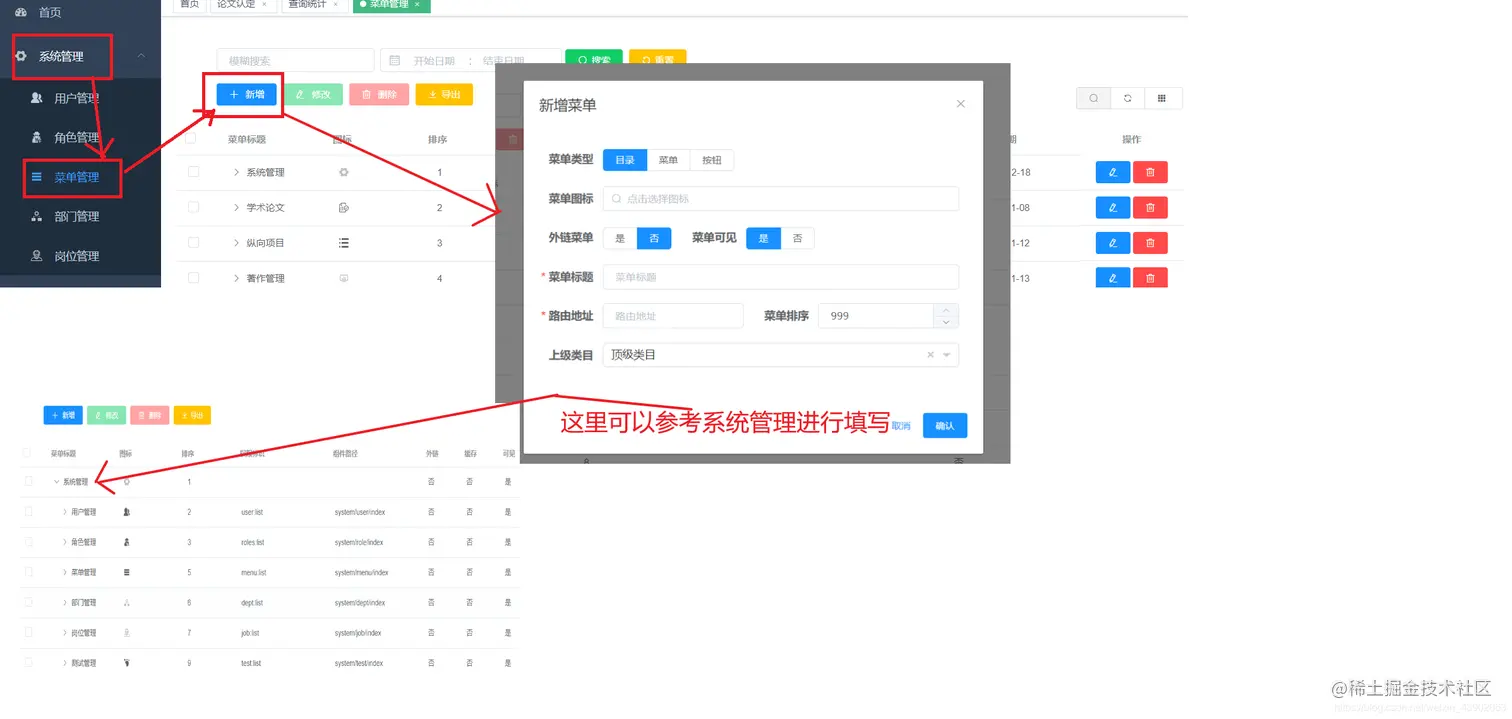Click the gear icon beside 系统管理 row
The image size is (1512, 719).
[x=343, y=172]
